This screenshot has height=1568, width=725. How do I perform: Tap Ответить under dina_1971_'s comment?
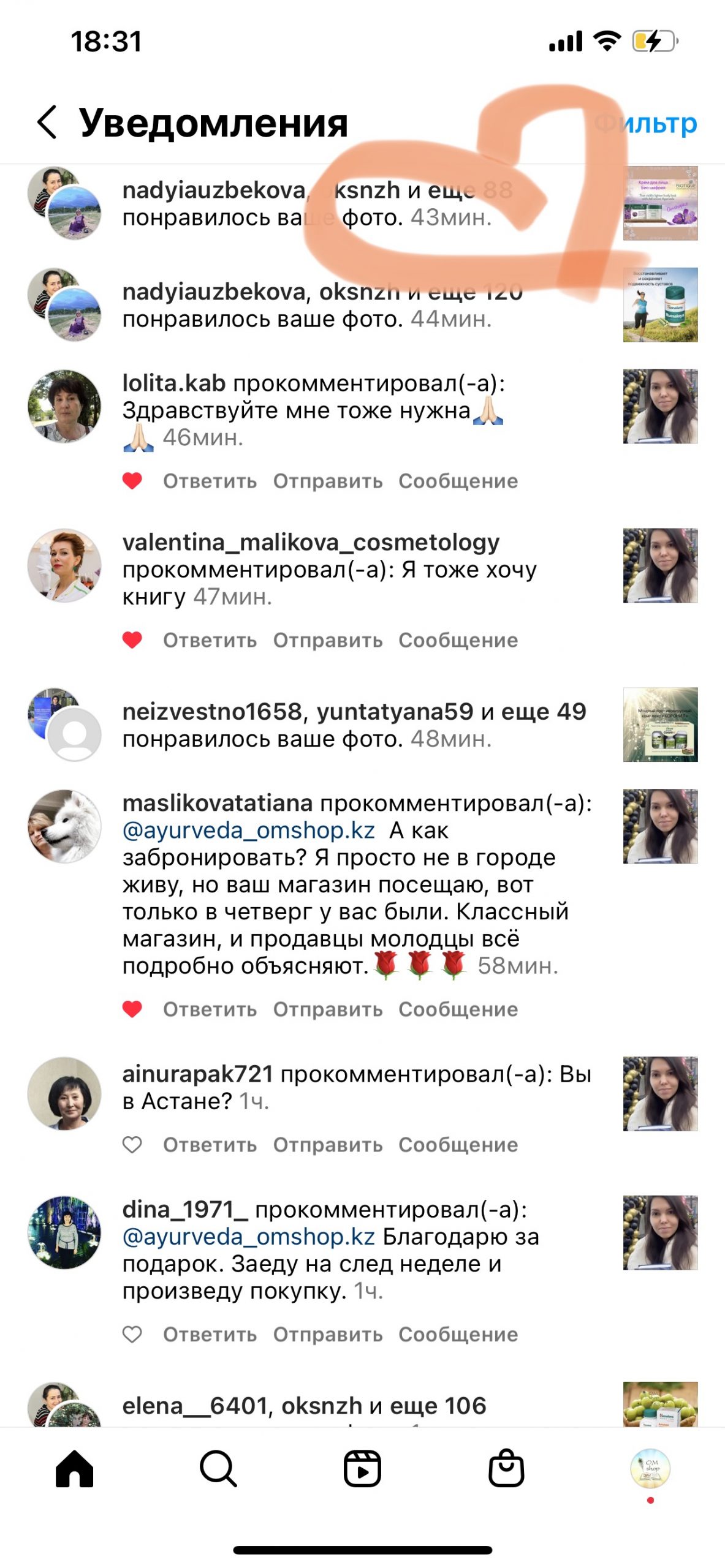click(x=210, y=1335)
